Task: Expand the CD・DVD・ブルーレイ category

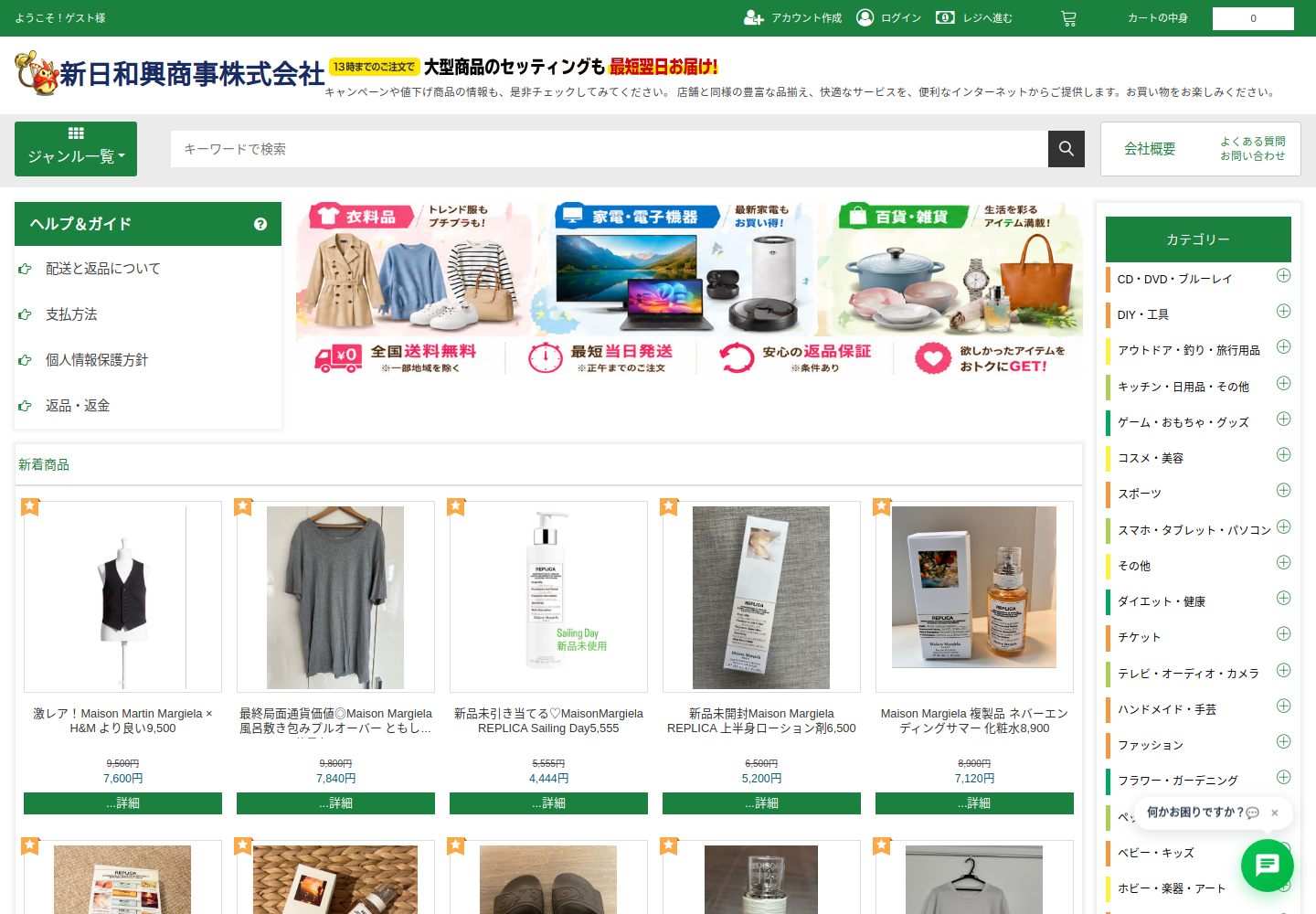Action: coord(1283,275)
